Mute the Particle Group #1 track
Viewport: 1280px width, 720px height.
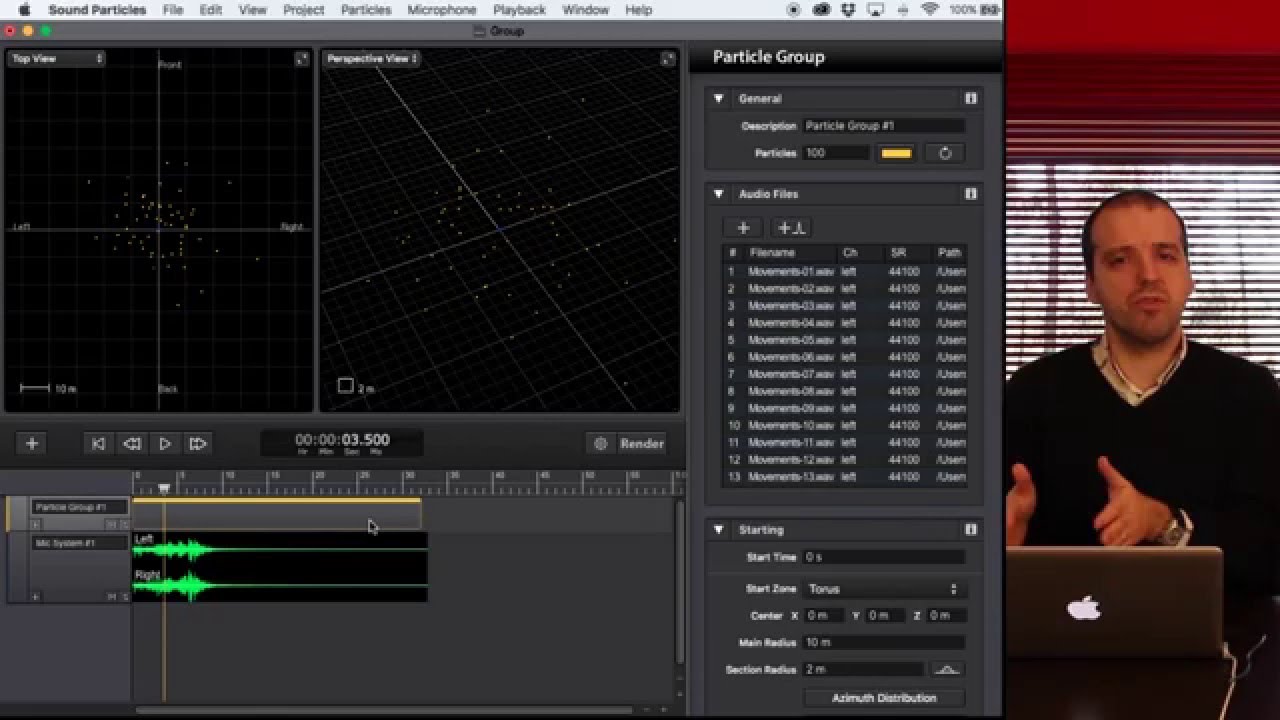point(112,524)
